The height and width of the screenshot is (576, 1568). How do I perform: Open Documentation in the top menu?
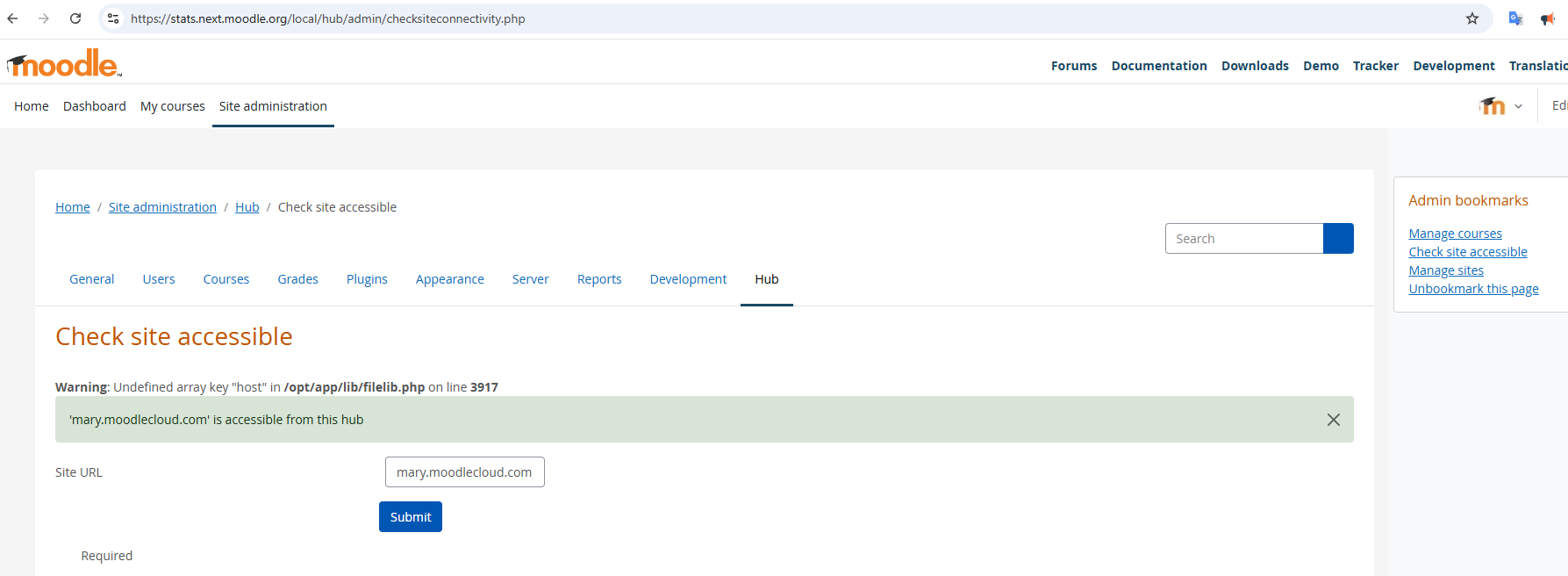click(1159, 66)
